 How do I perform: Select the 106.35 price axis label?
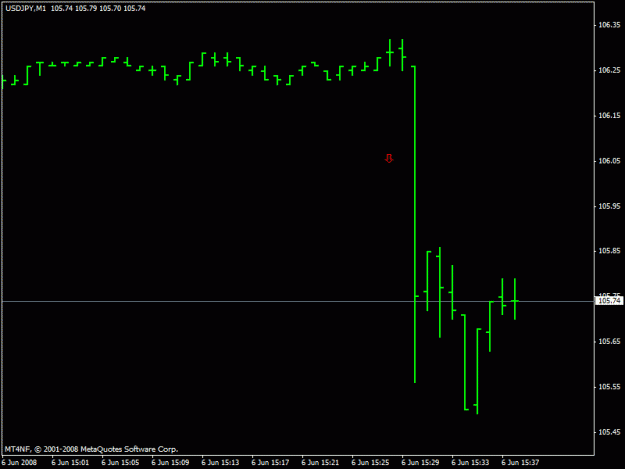(x=609, y=25)
